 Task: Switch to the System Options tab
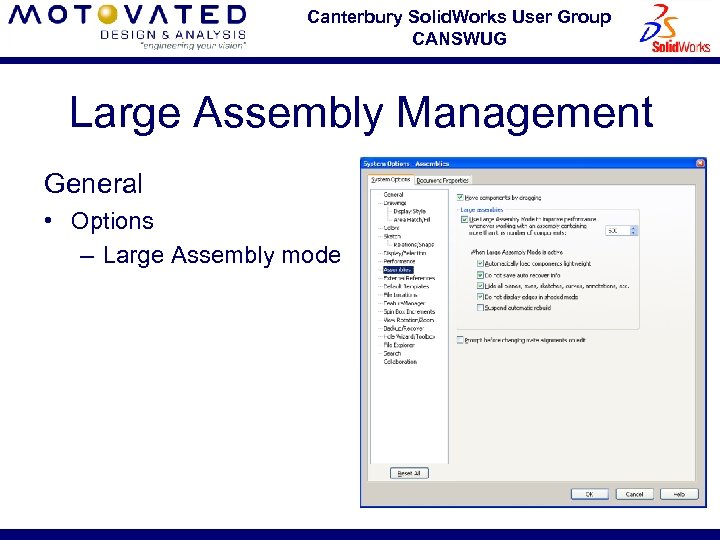[x=391, y=180]
